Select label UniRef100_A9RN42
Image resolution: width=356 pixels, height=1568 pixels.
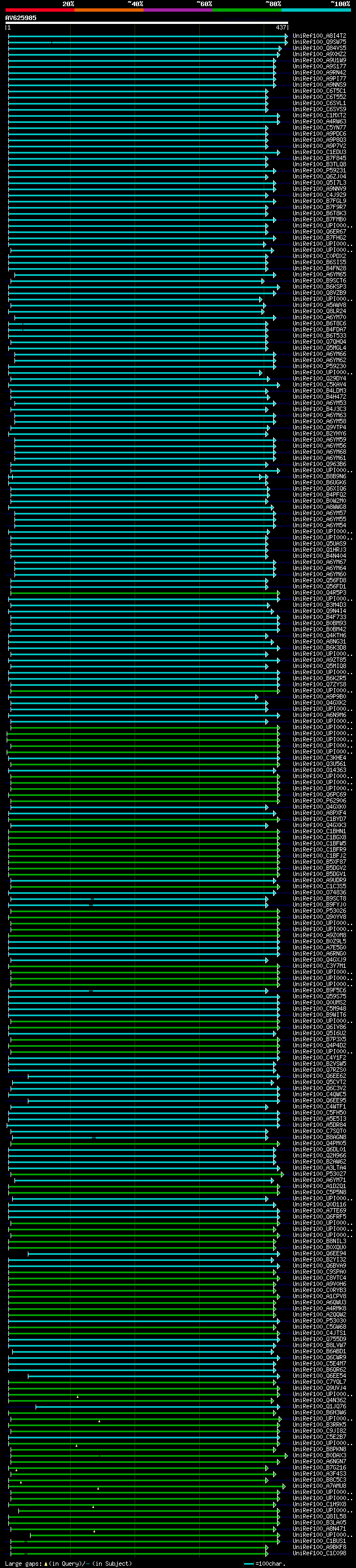tap(319, 72)
